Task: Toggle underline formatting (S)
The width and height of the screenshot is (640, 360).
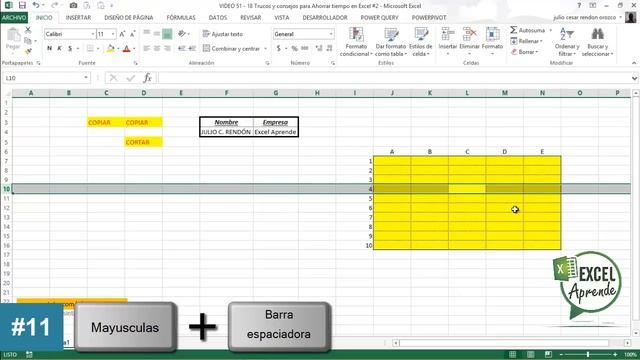Action: click(70, 49)
